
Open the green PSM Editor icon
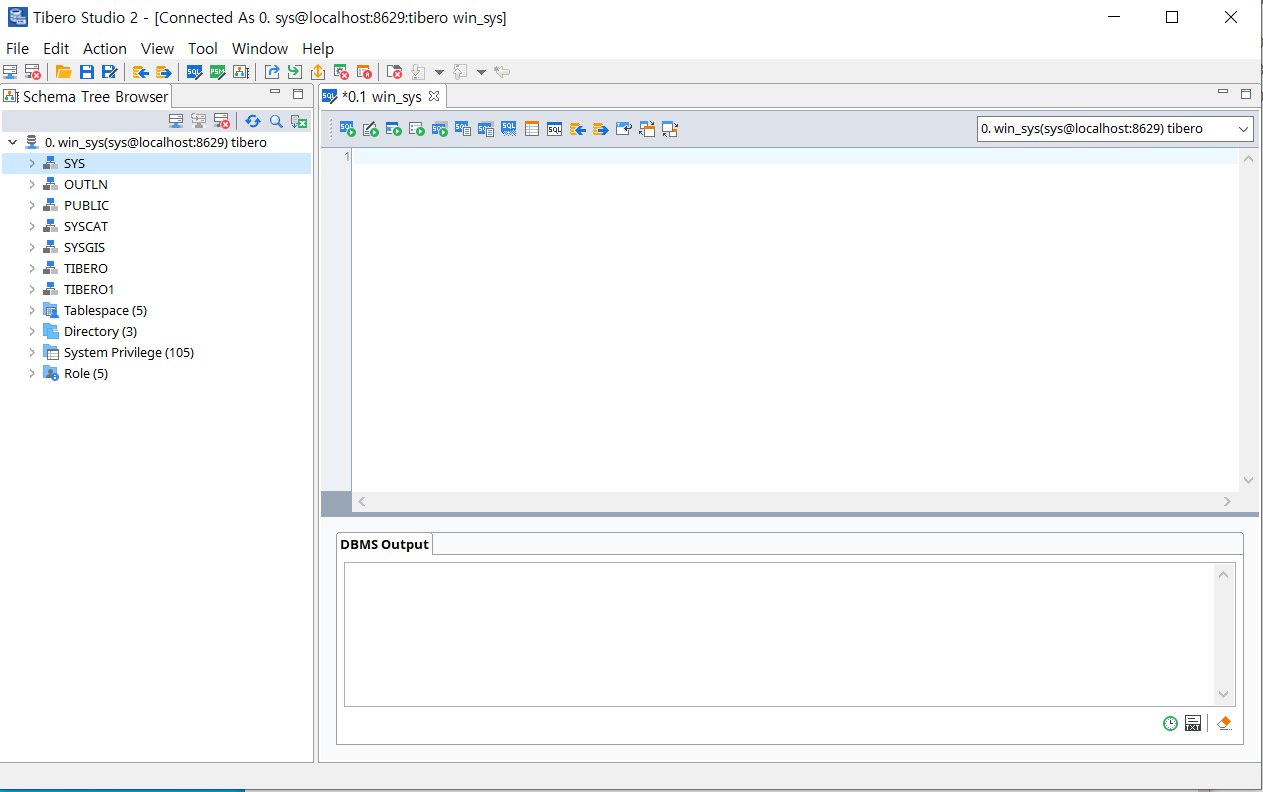[217, 72]
